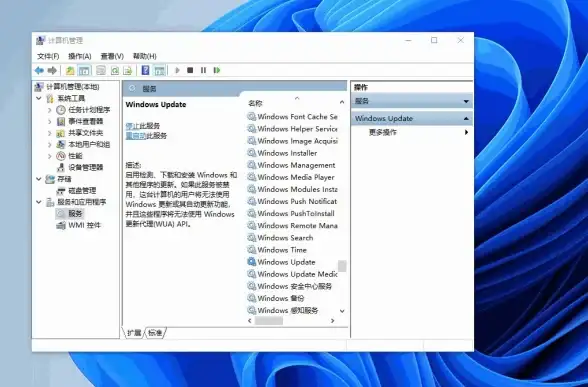Click the Stop service square icon
Viewport: 588px width, 387px height.
point(190,70)
